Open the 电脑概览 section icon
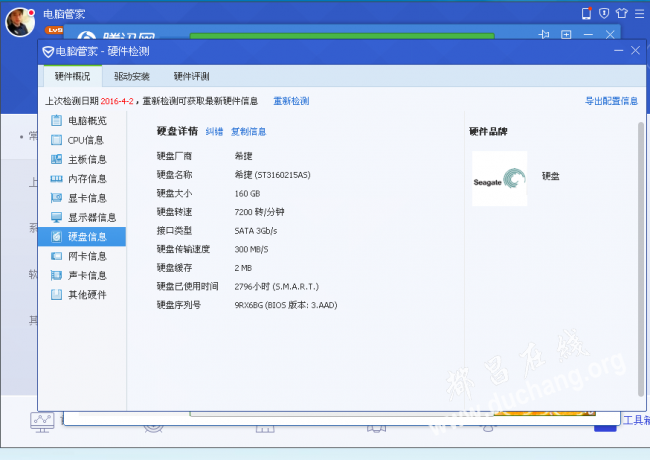This screenshot has width=650, height=460. pos(56,121)
